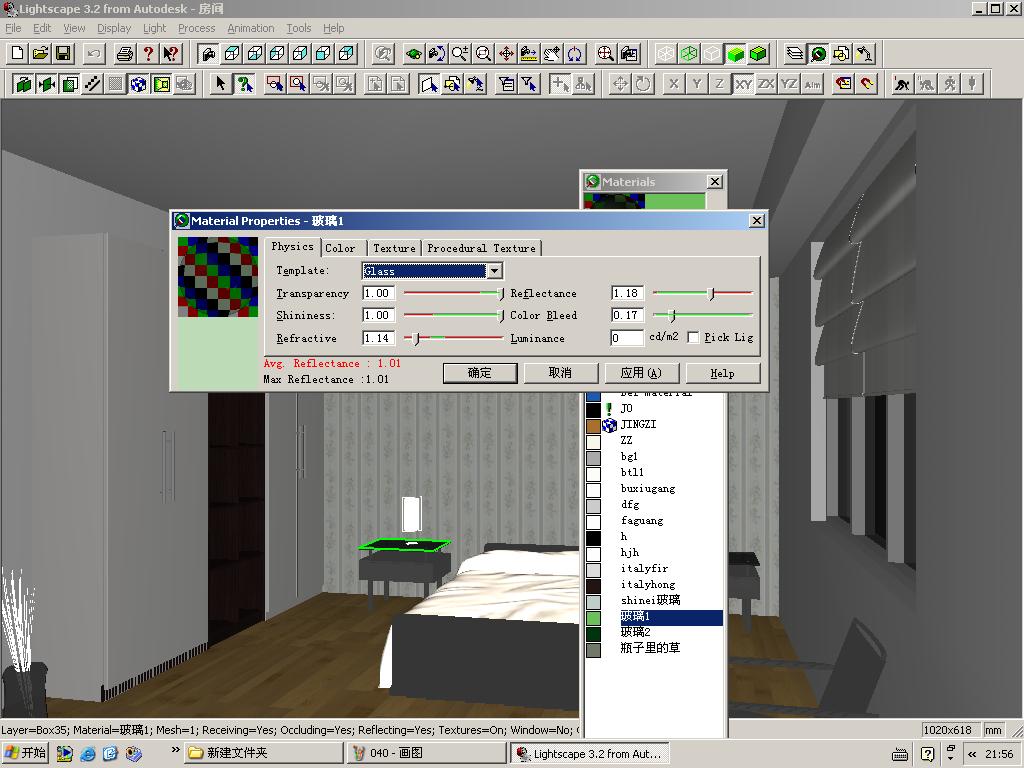Click the Refractive value input field
The height and width of the screenshot is (768, 1024).
pyautogui.click(x=377, y=338)
